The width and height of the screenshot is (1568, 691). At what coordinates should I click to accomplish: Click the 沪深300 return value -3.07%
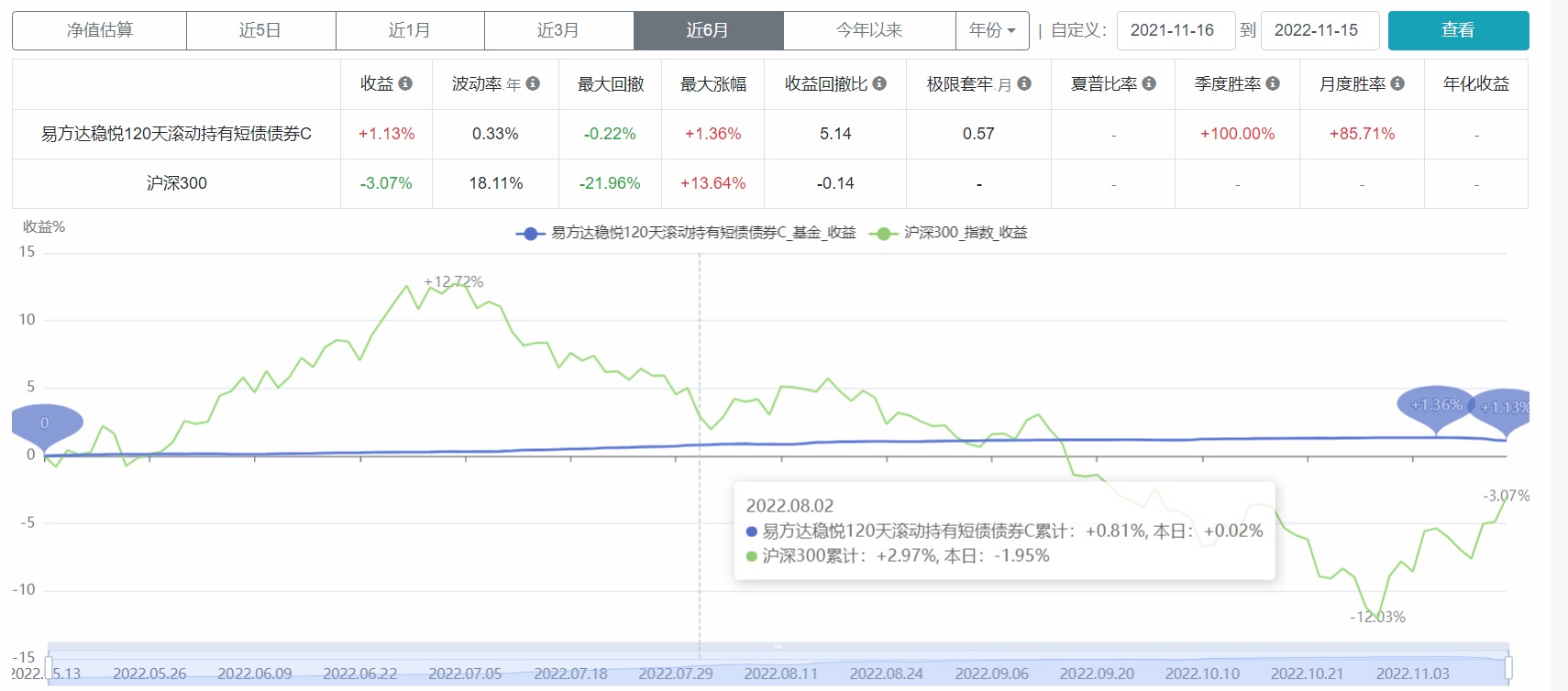pyautogui.click(x=386, y=183)
